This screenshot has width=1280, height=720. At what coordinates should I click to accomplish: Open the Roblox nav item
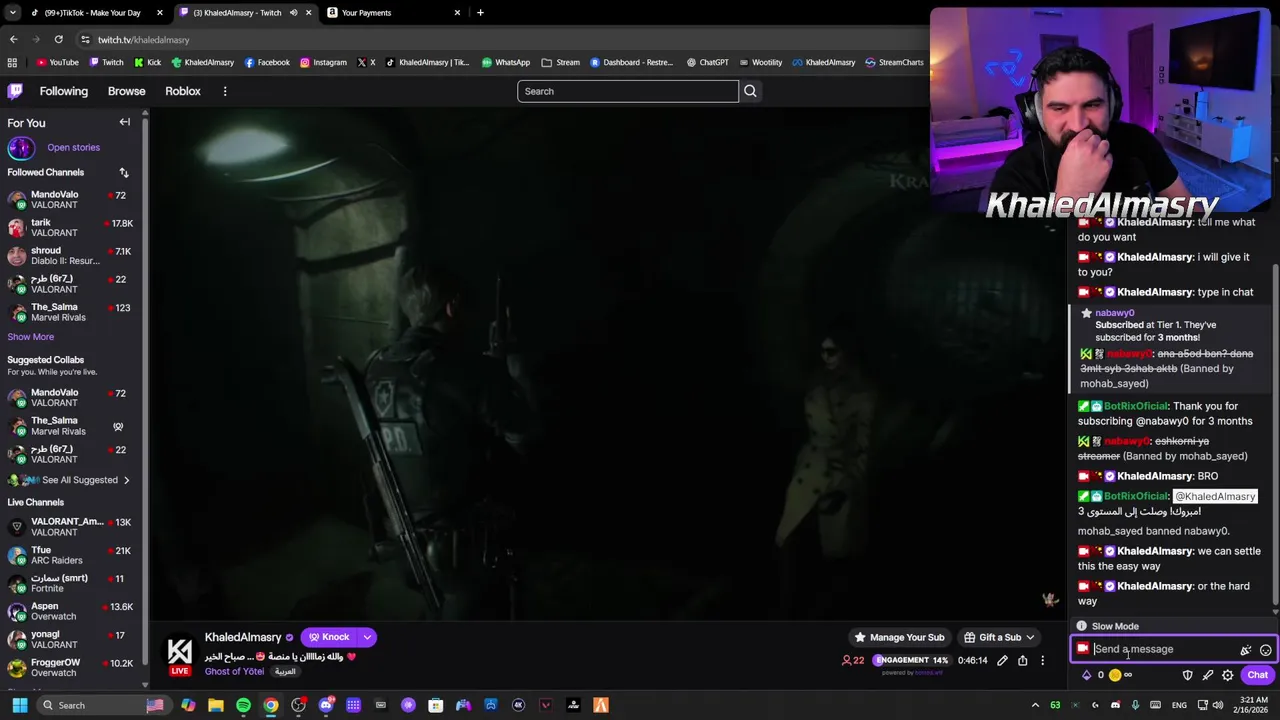[x=183, y=91]
